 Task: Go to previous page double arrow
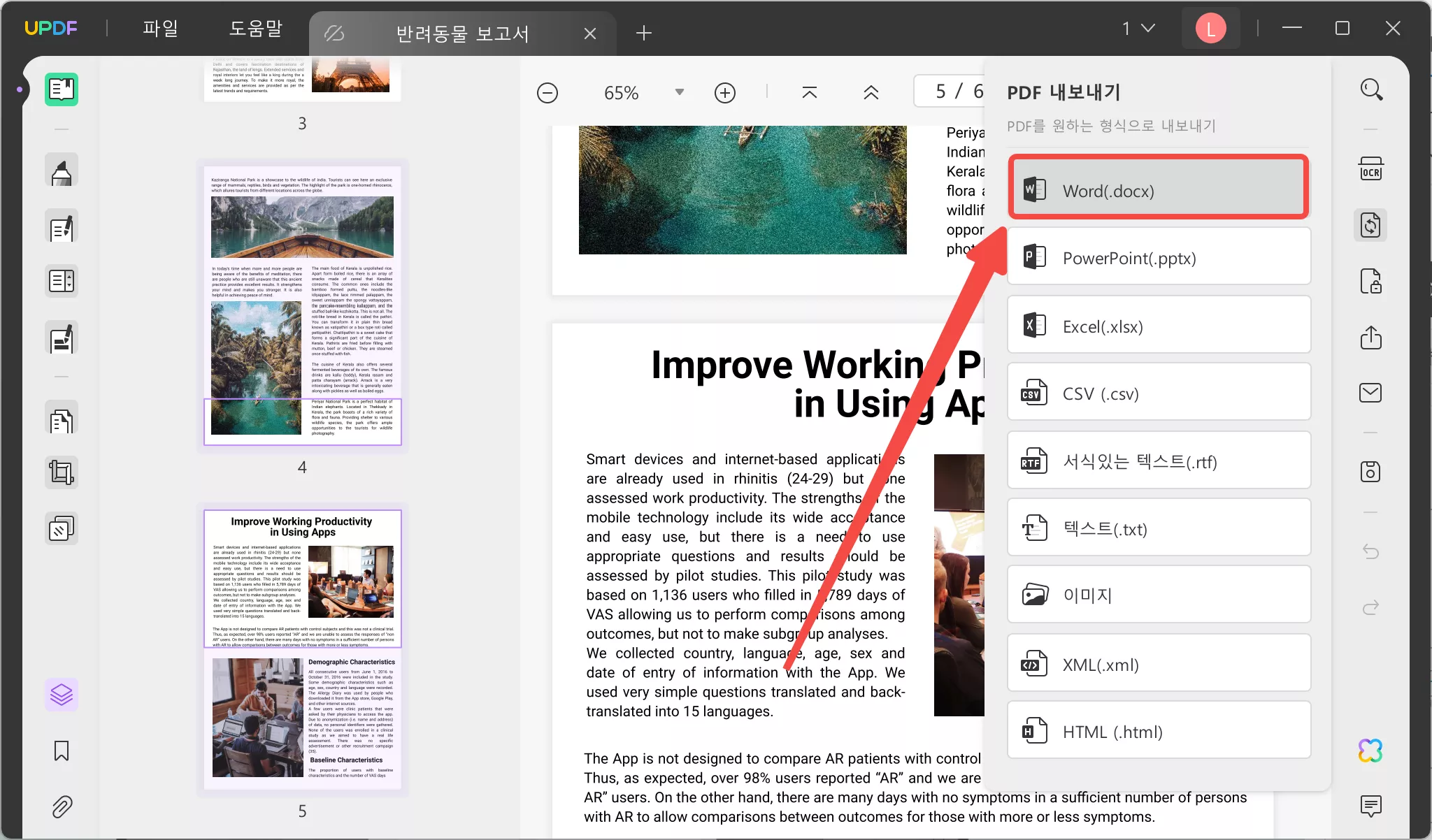(x=871, y=92)
